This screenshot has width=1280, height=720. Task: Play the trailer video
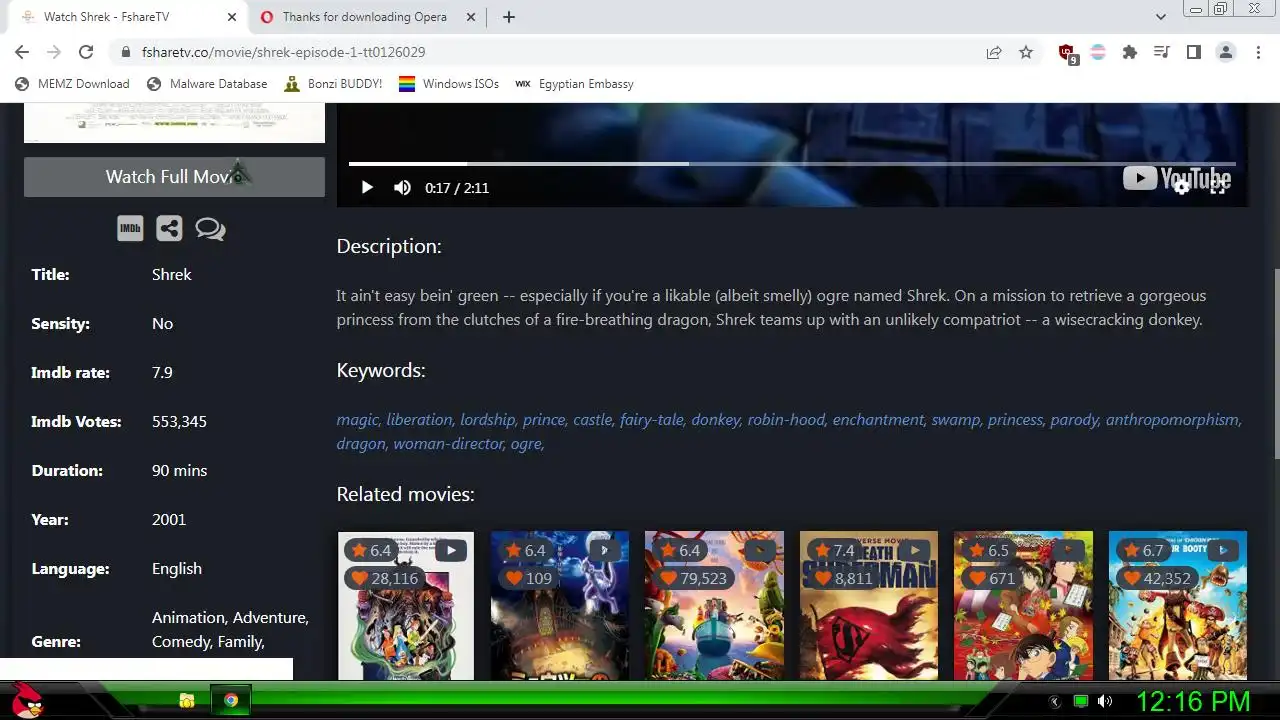tap(367, 187)
